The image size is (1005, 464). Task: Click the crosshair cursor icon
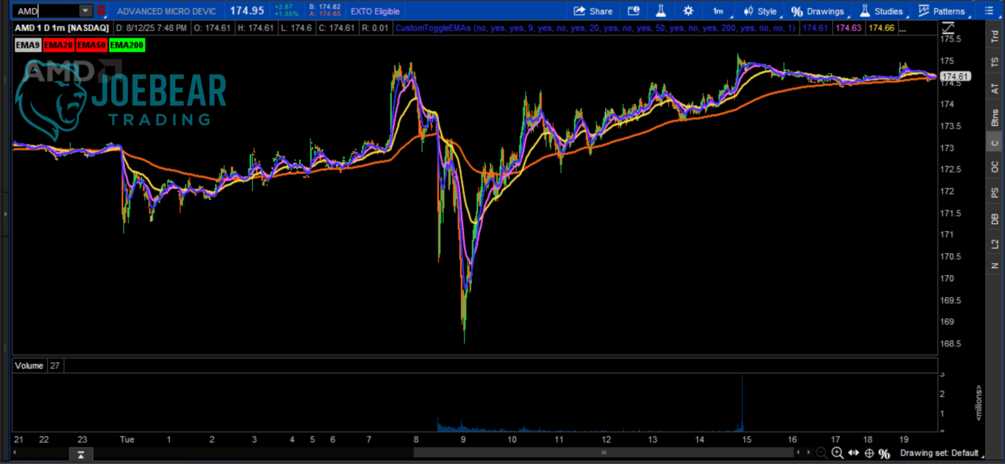click(869, 454)
